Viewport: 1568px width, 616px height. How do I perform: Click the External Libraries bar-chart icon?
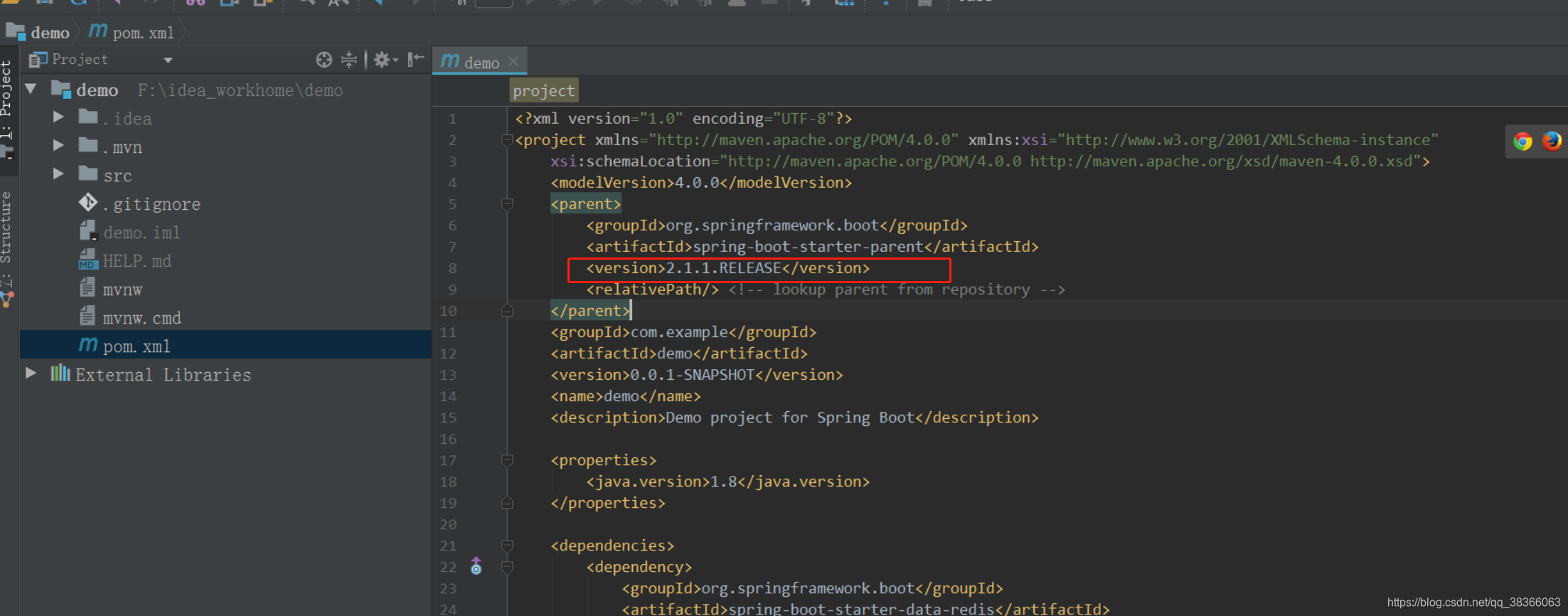[x=60, y=373]
